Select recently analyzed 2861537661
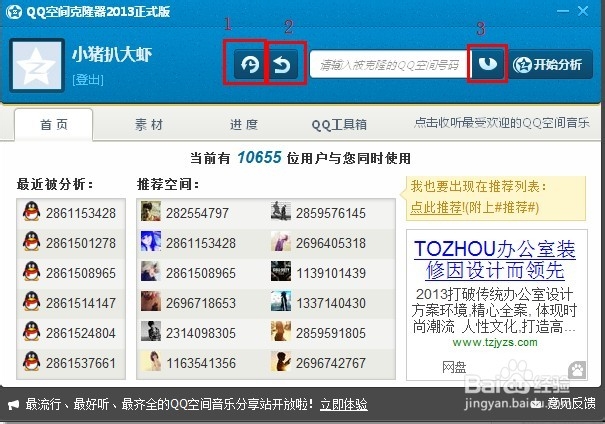Image resolution: width=605 pixels, height=424 pixels. [71, 363]
